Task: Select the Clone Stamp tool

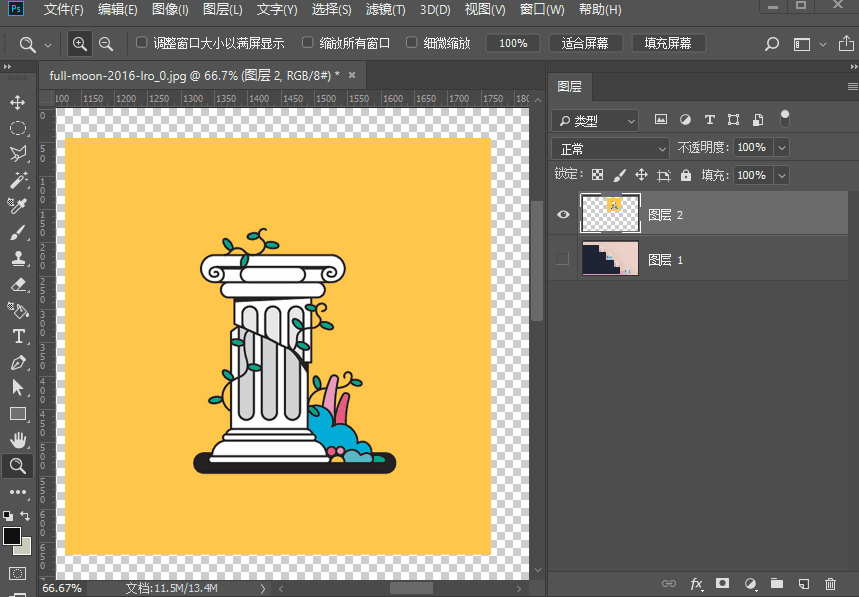Action: coord(17,258)
